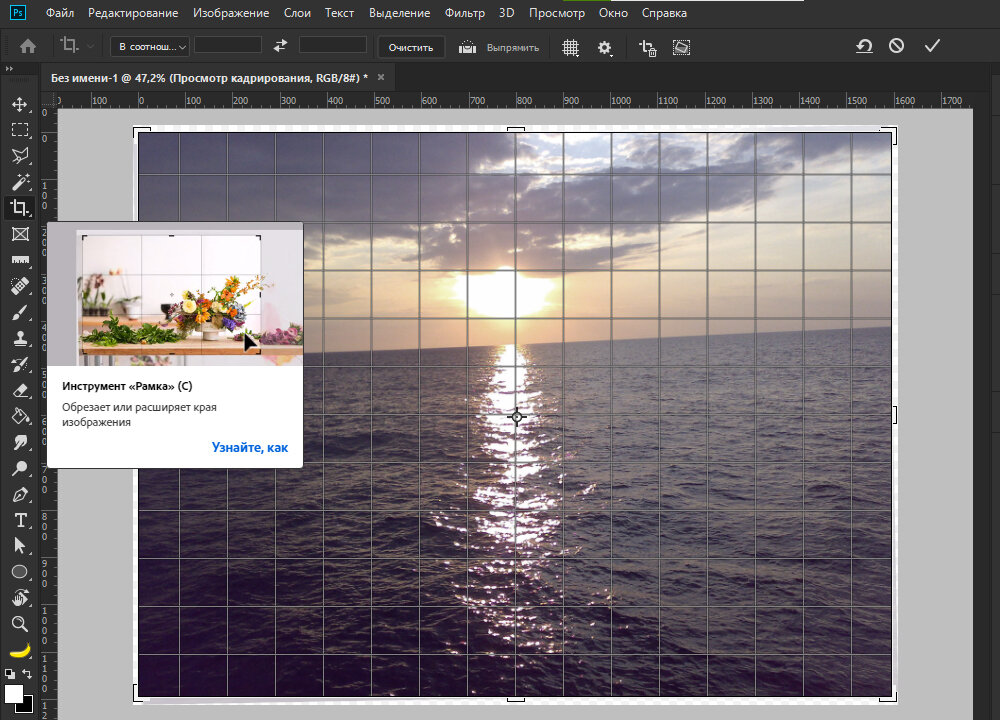Click the right-middle crop handle

point(894,415)
